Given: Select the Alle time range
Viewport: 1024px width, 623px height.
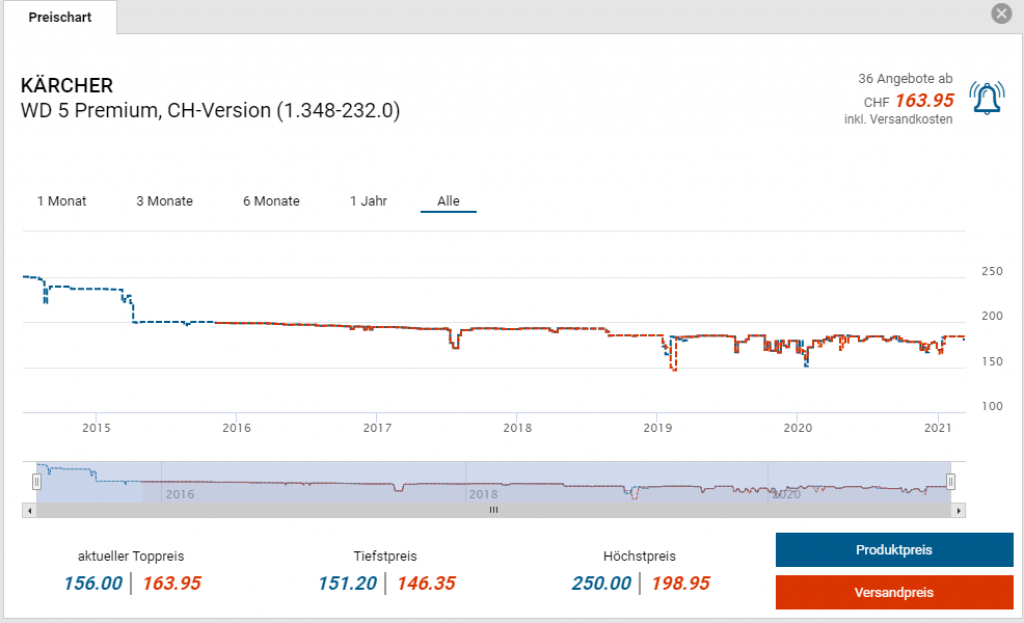Looking at the screenshot, I should [x=448, y=201].
